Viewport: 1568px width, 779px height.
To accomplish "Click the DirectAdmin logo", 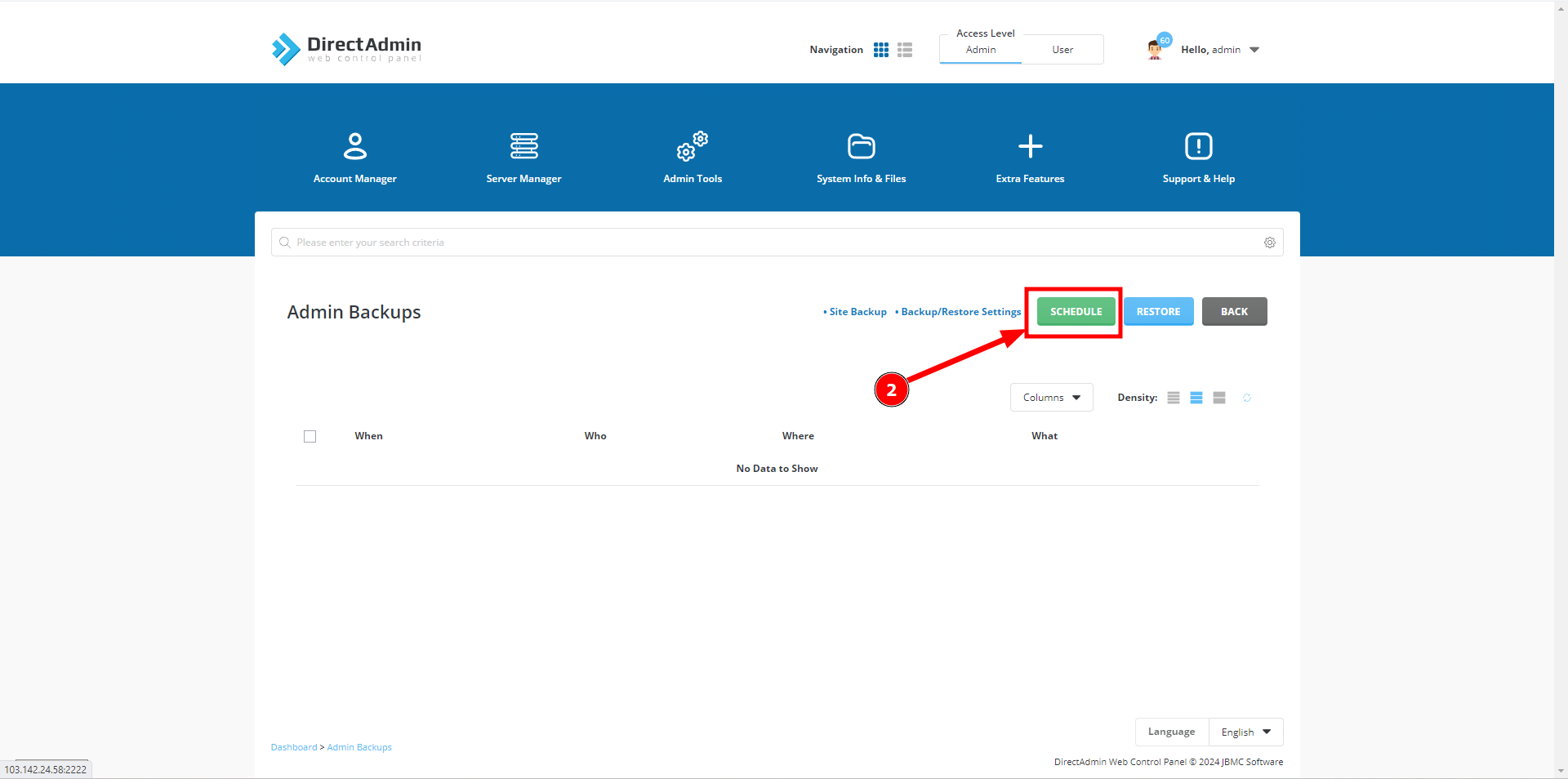I will pyautogui.click(x=346, y=49).
